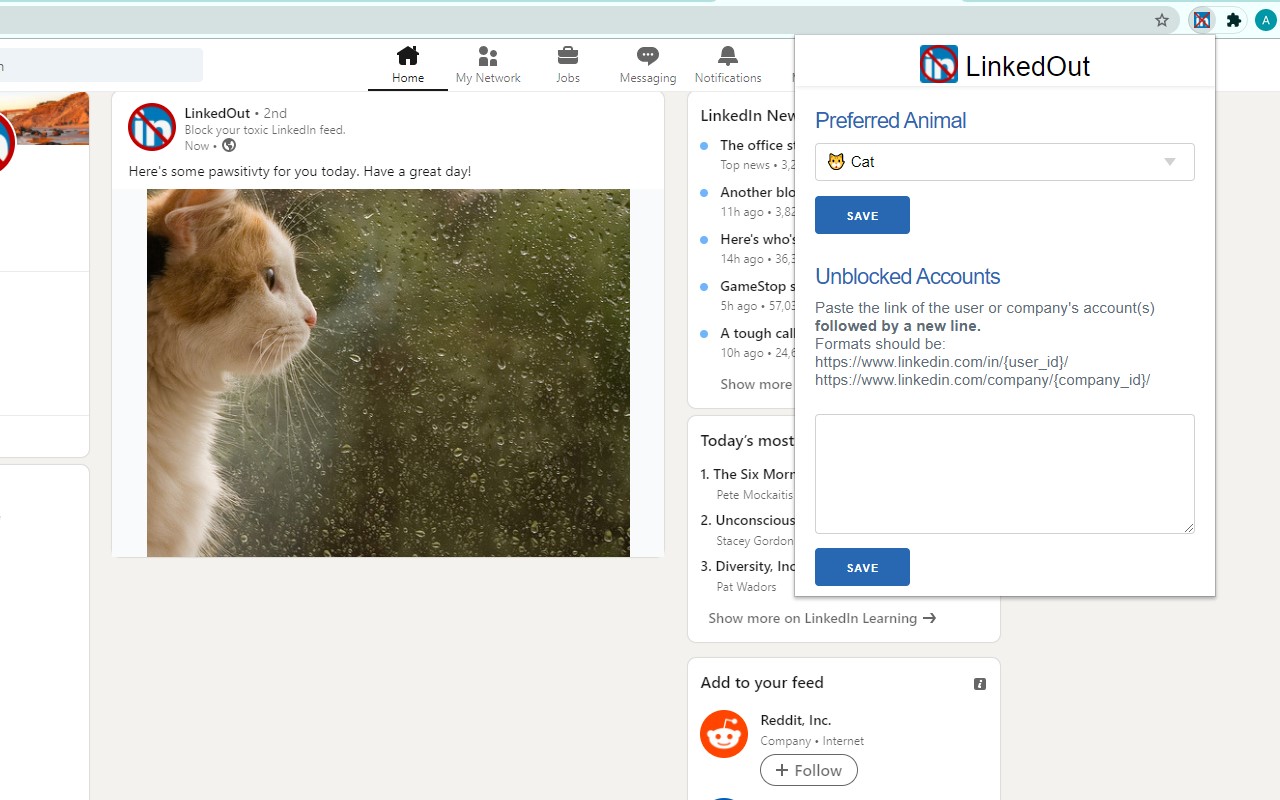Viewport: 1280px width, 800px height.
Task: Click Show more on LinkedIn Learning
Action: pos(821,618)
